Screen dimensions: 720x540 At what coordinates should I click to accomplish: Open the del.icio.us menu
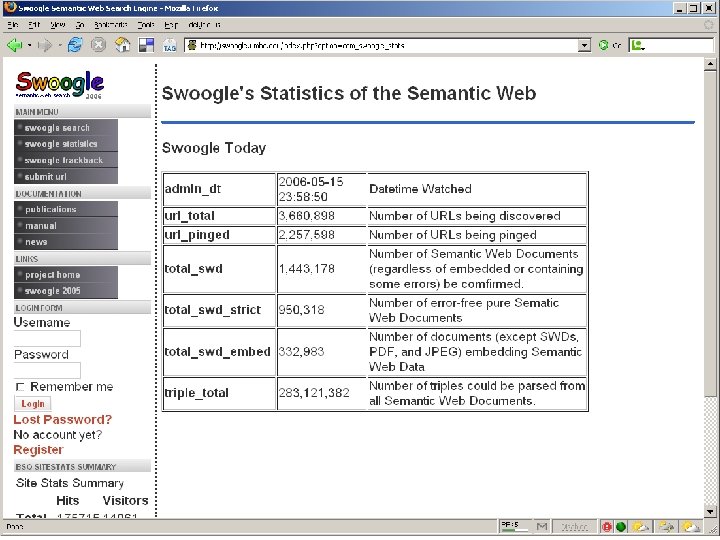pos(204,25)
